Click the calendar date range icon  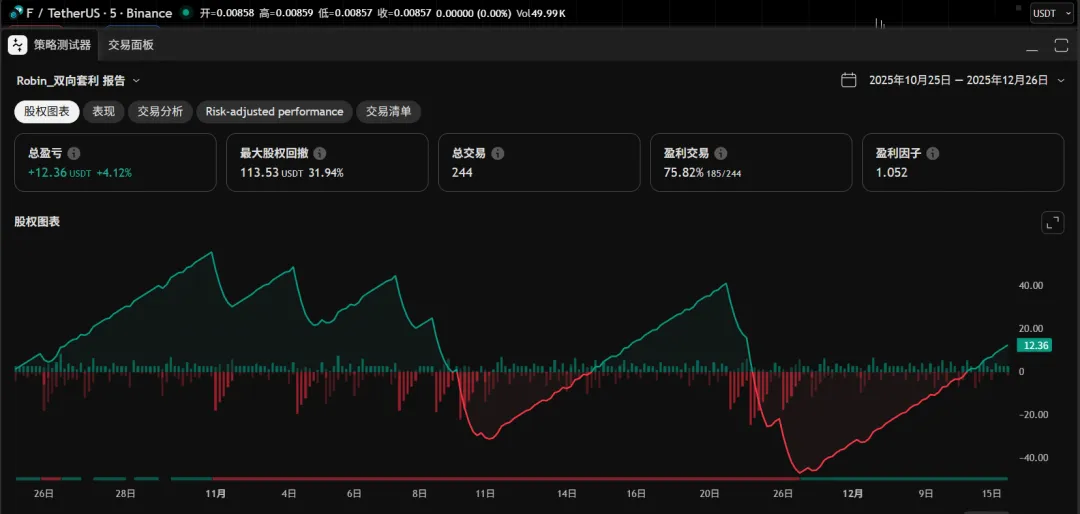pos(849,80)
